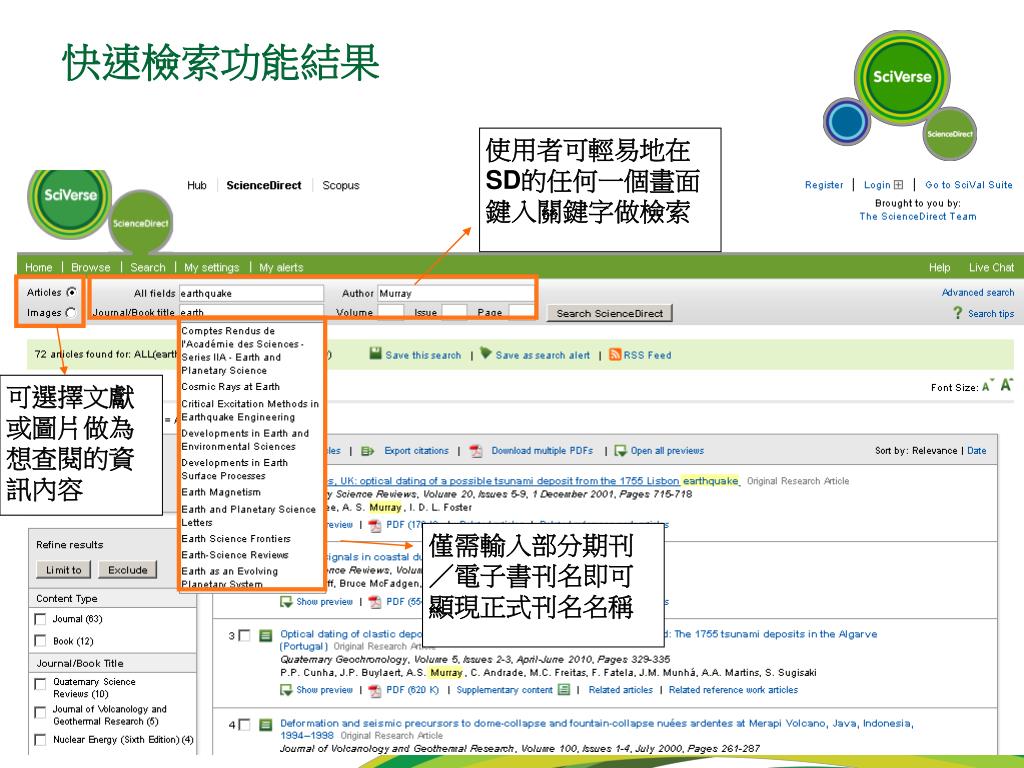
Task: Click the Issue input field
Action: [x=455, y=312]
